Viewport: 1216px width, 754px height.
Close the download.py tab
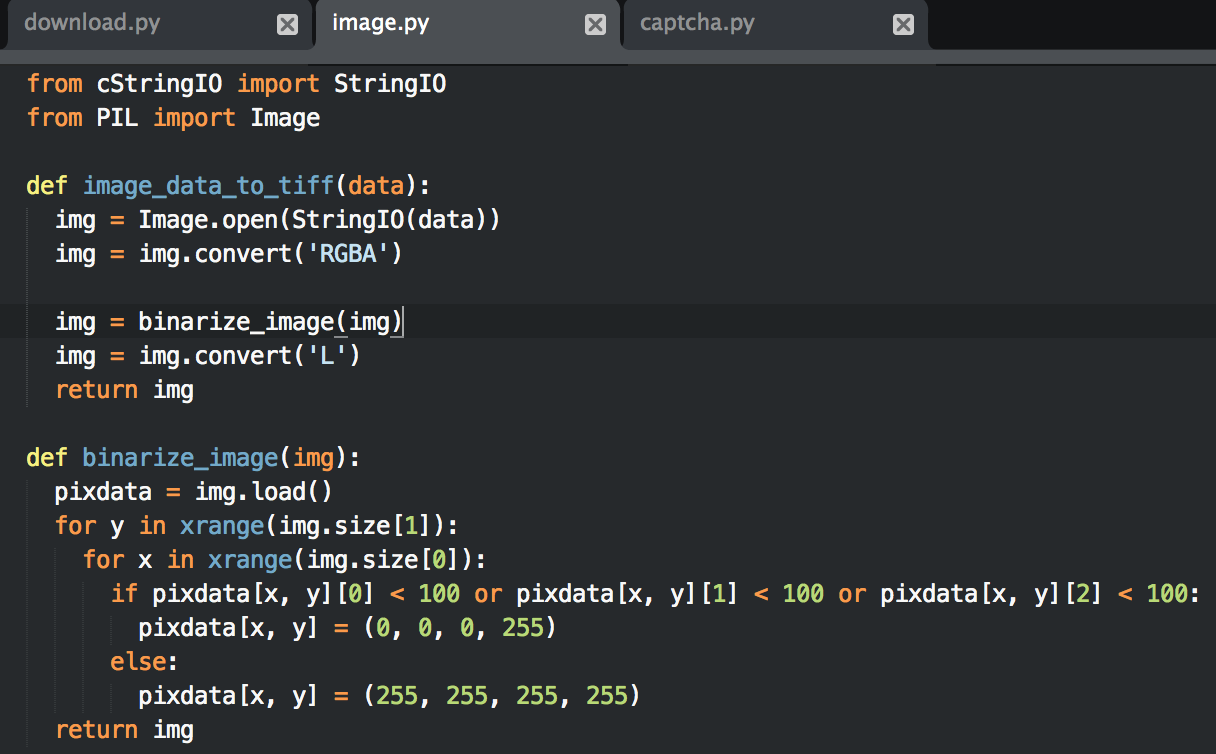coord(287,25)
